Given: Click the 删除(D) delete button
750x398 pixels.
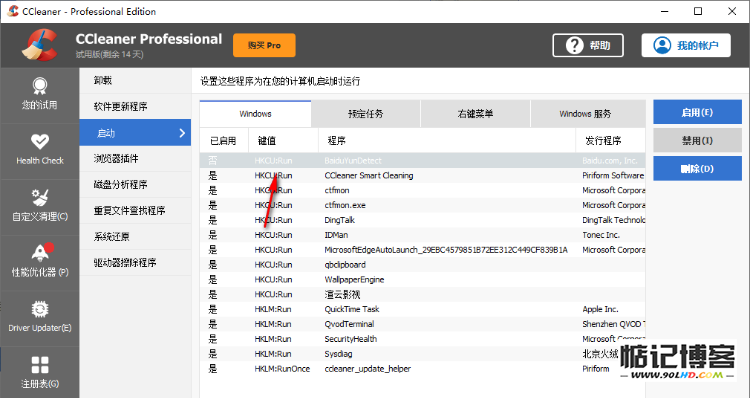Looking at the screenshot, I should coord(697,168).
